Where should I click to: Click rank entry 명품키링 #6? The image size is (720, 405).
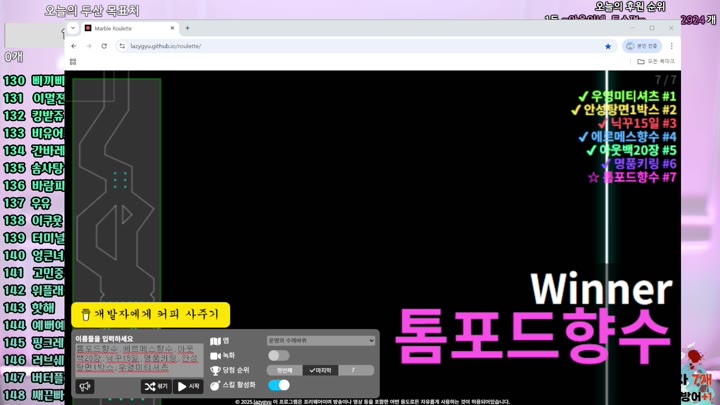click(639, 163)
